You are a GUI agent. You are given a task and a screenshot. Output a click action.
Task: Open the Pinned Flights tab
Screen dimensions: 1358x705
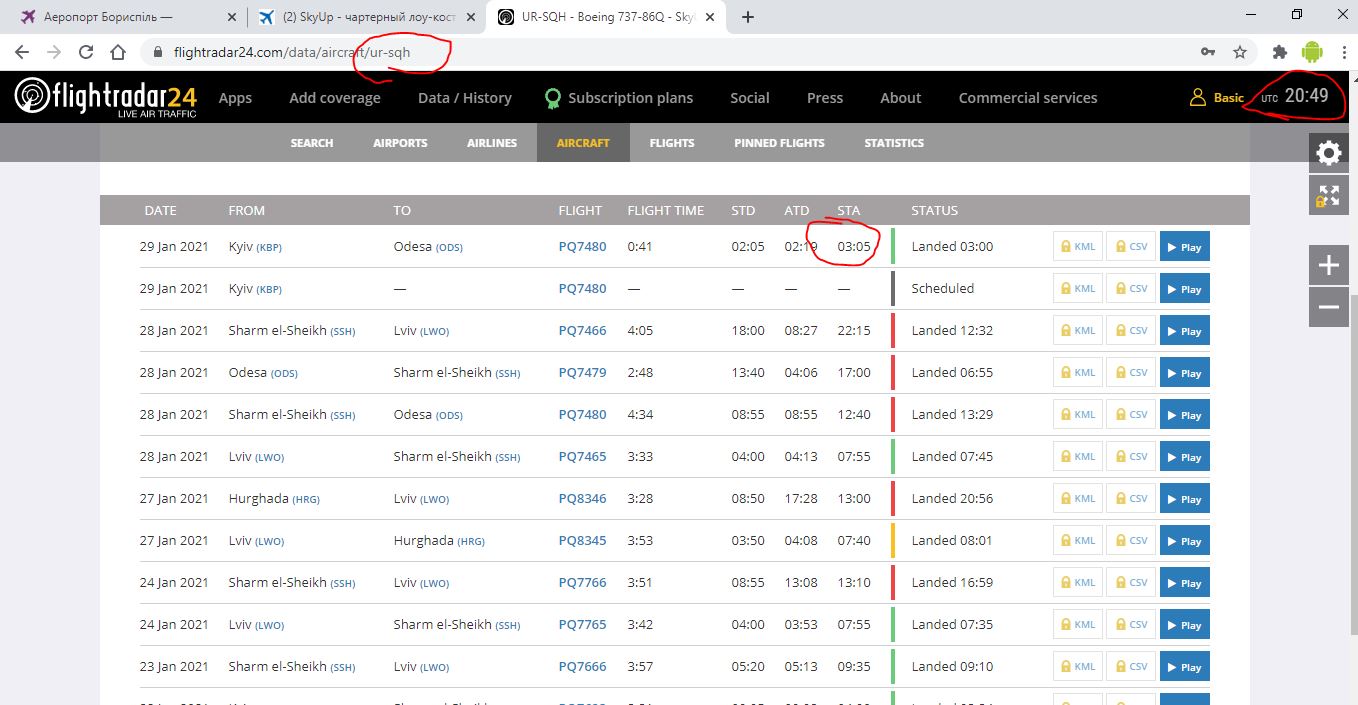coord(779,143)
